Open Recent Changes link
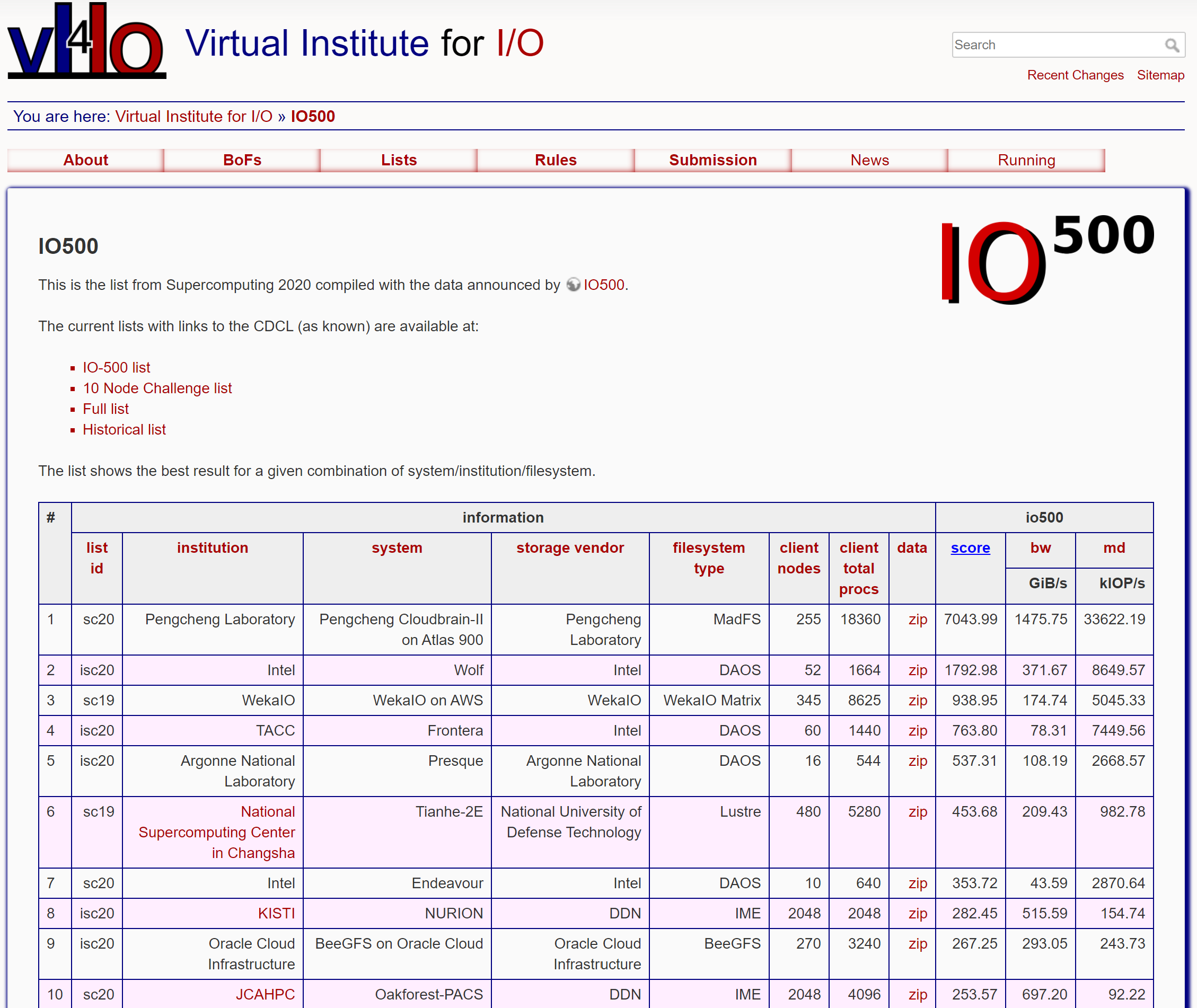 point(1075,75)
